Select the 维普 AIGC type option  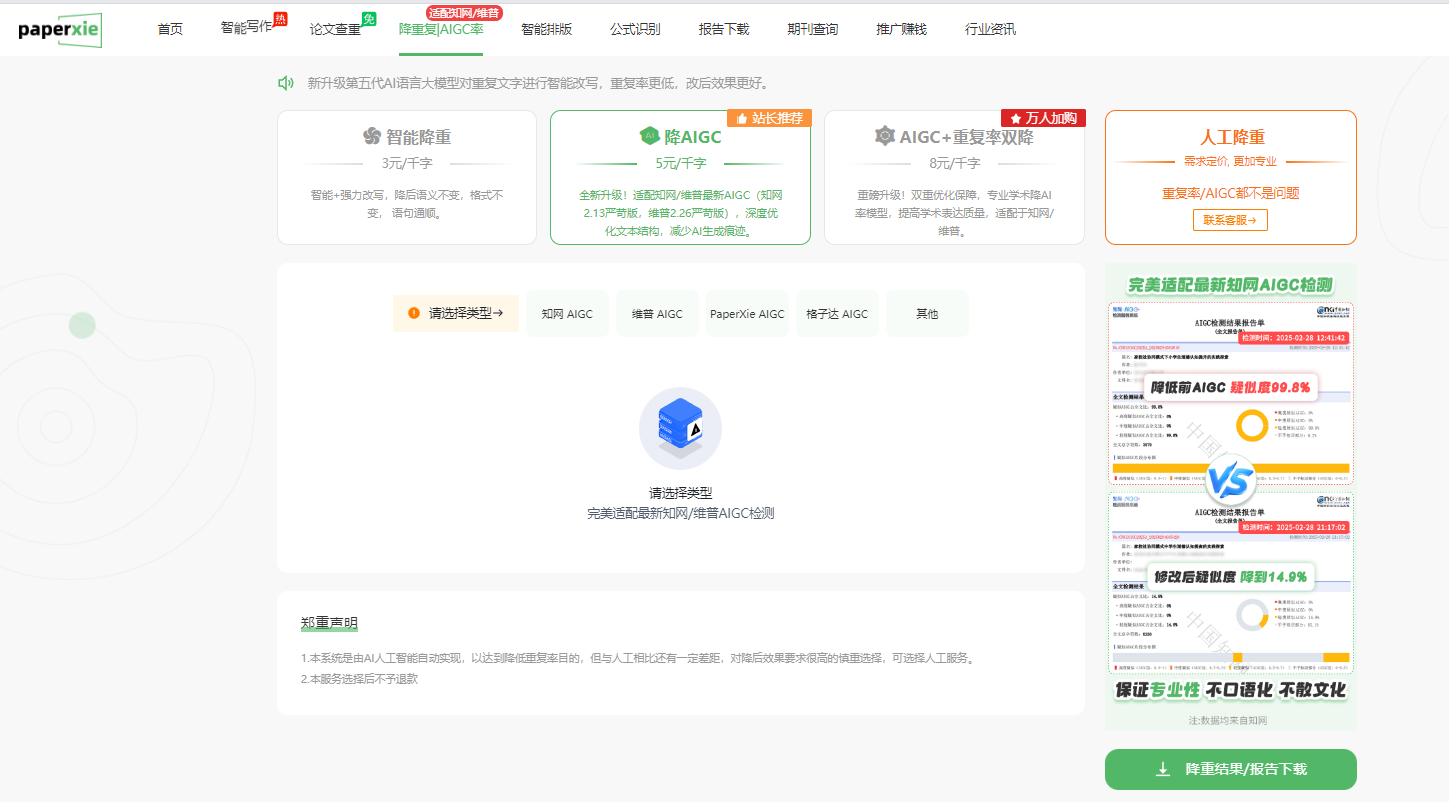(x=657, y=314)
